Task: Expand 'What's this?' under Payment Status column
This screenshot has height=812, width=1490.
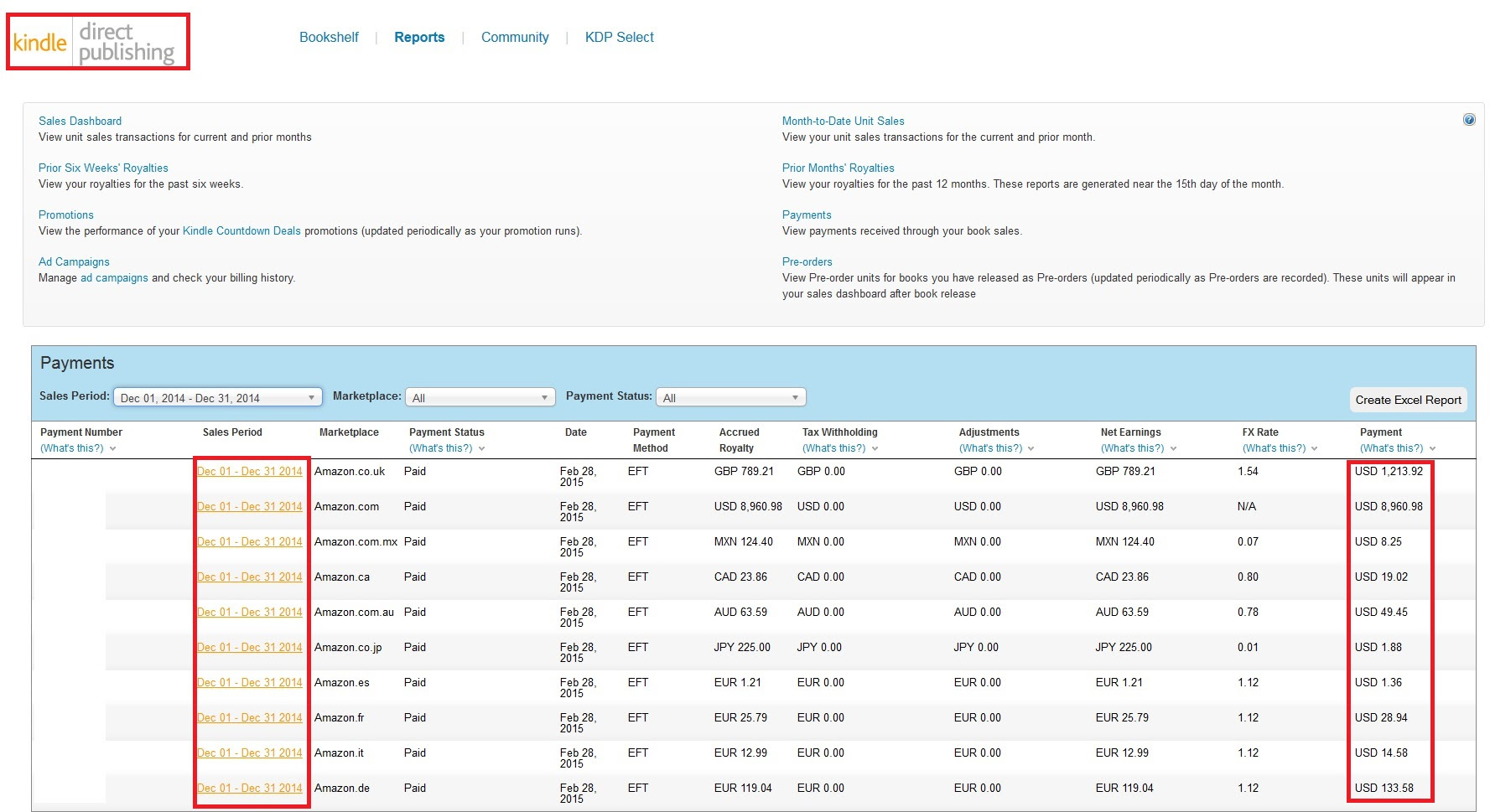Action: (447, 448)
